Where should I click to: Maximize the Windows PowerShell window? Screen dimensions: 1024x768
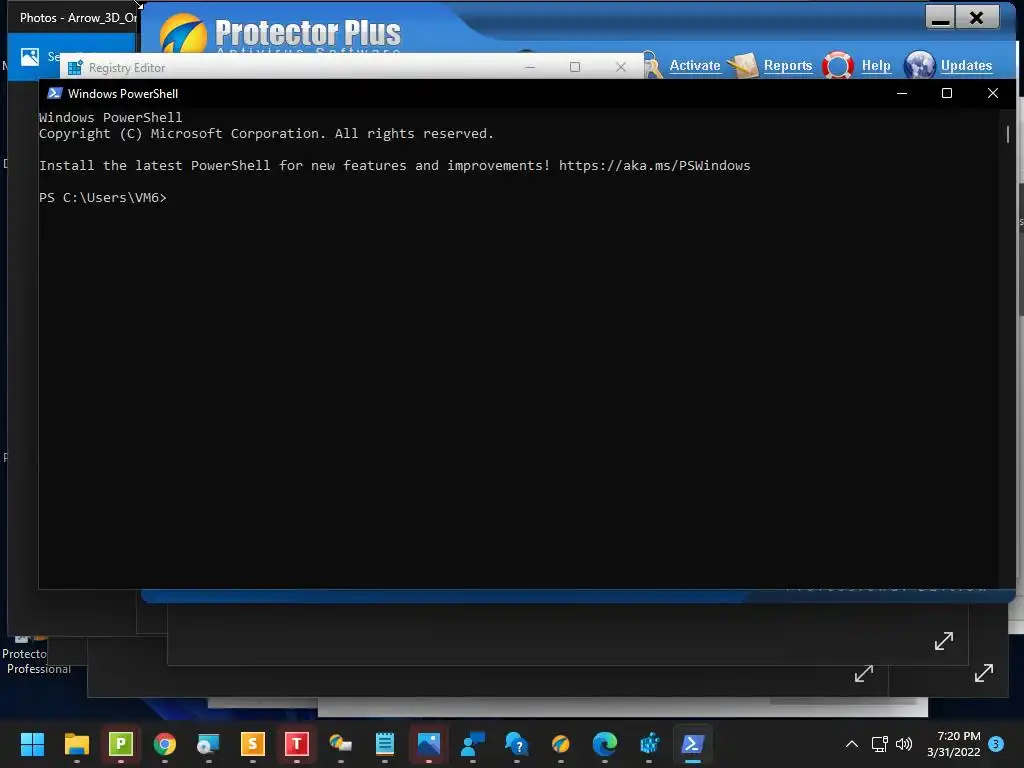coord(947,93)
